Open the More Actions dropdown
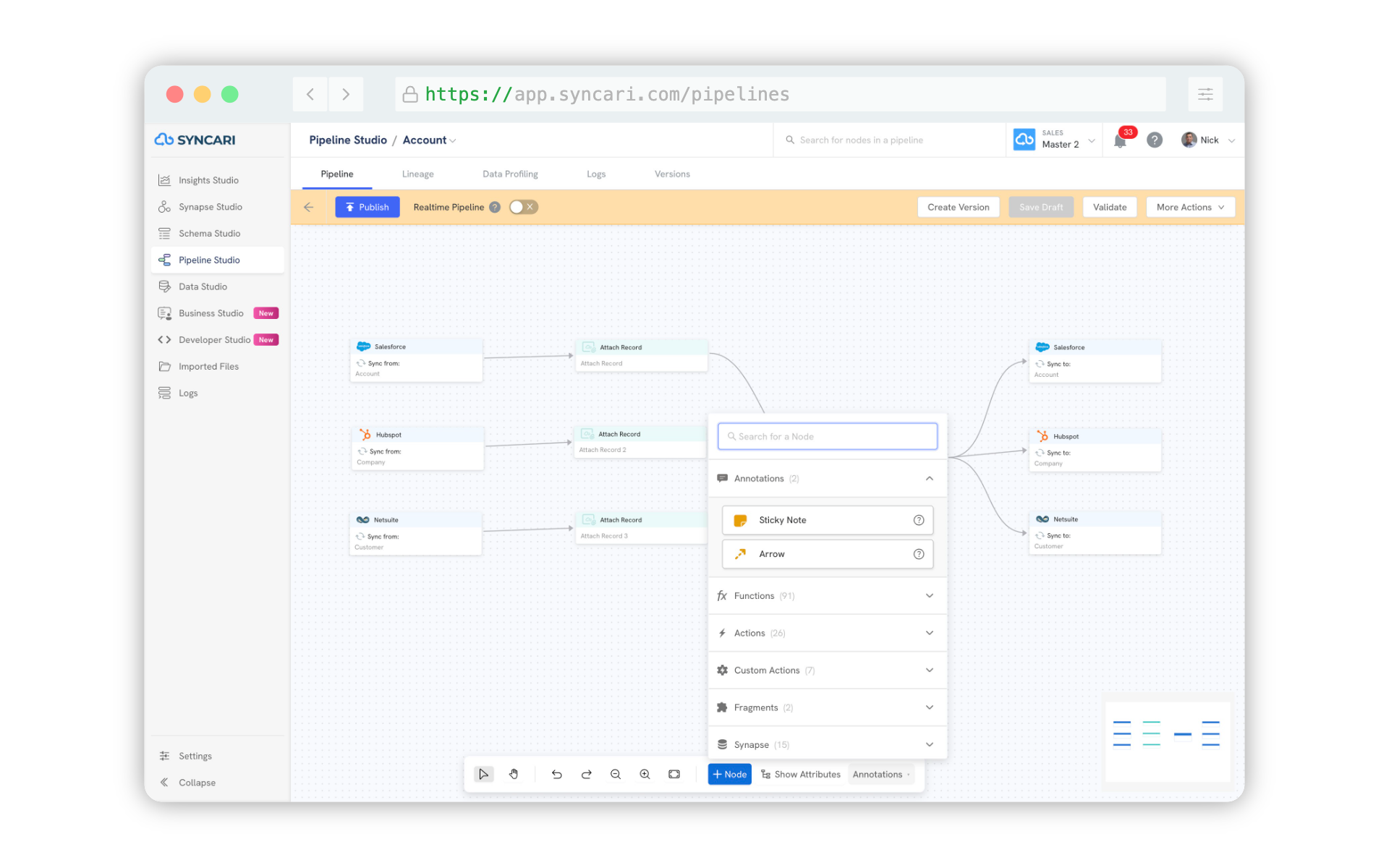This screenshot has width=1389, height=868. (x=1190, y=207)
